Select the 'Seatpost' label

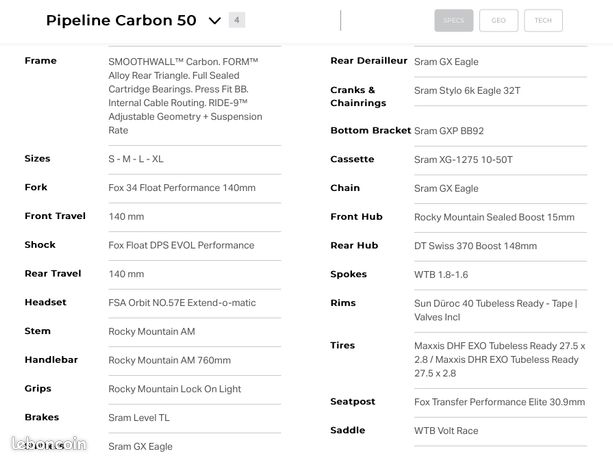[x=353, y=402]
